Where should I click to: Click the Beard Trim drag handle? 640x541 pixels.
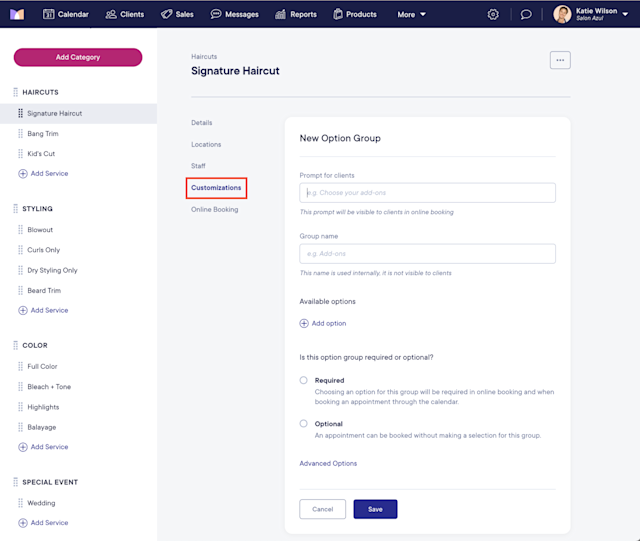pos(20,290)
